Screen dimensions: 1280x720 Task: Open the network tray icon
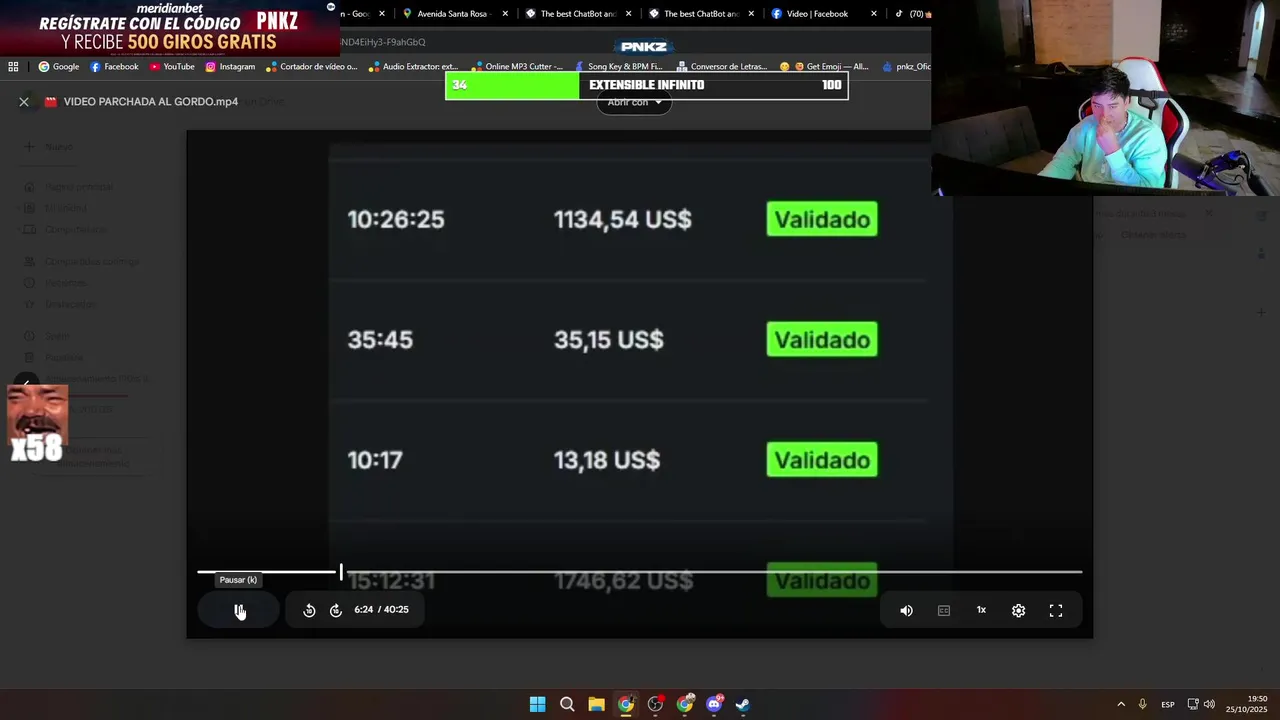click(1193, 704)
